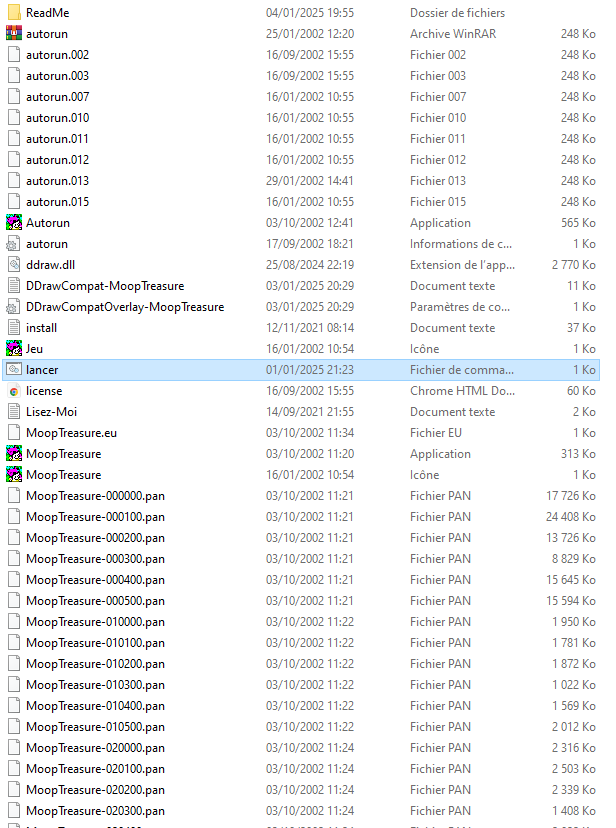Select the file named autorun.013
This screenshot has width=616, height=828.
coord(58,181)
